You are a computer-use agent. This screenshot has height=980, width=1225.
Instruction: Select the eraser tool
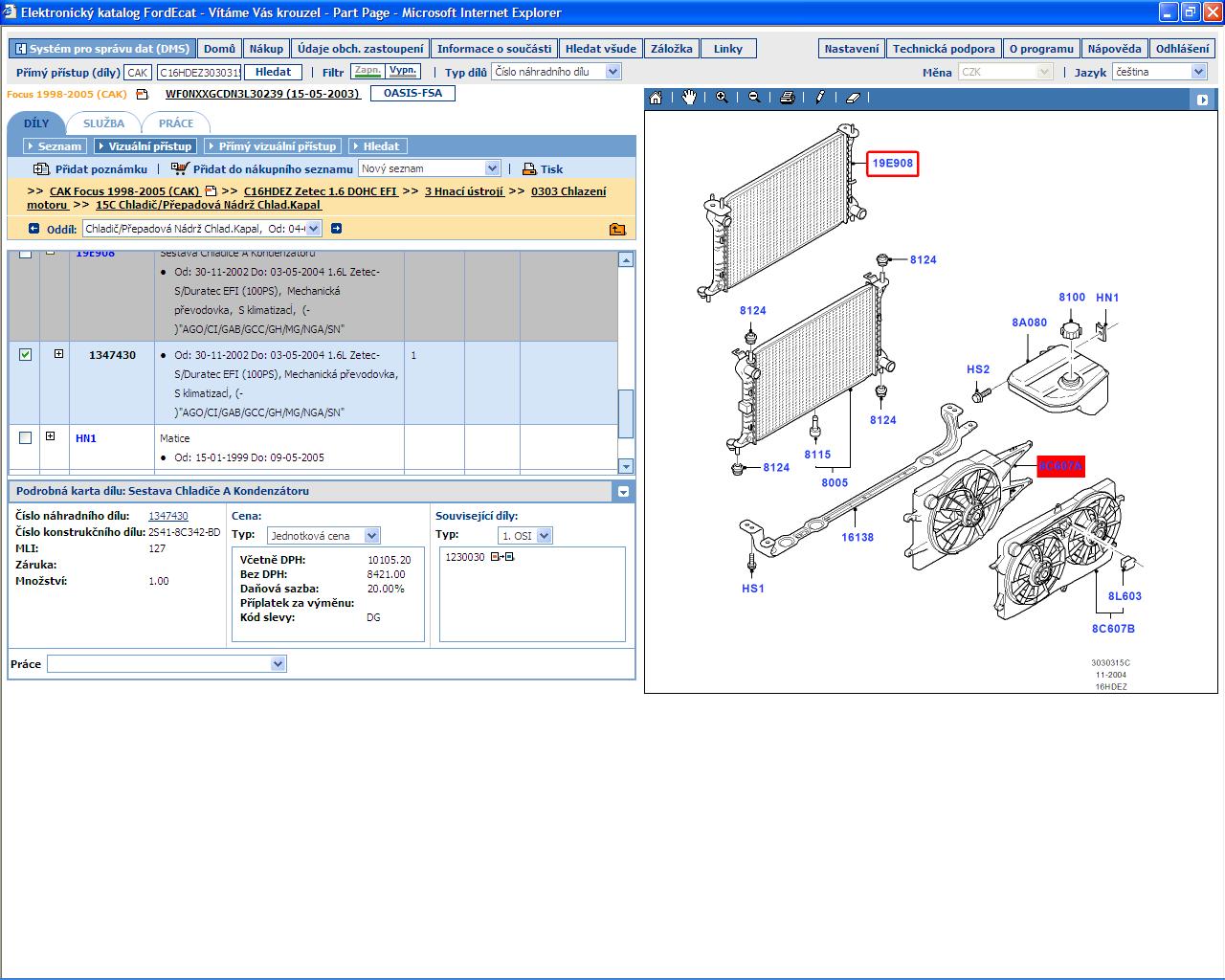tap(854, 98)
